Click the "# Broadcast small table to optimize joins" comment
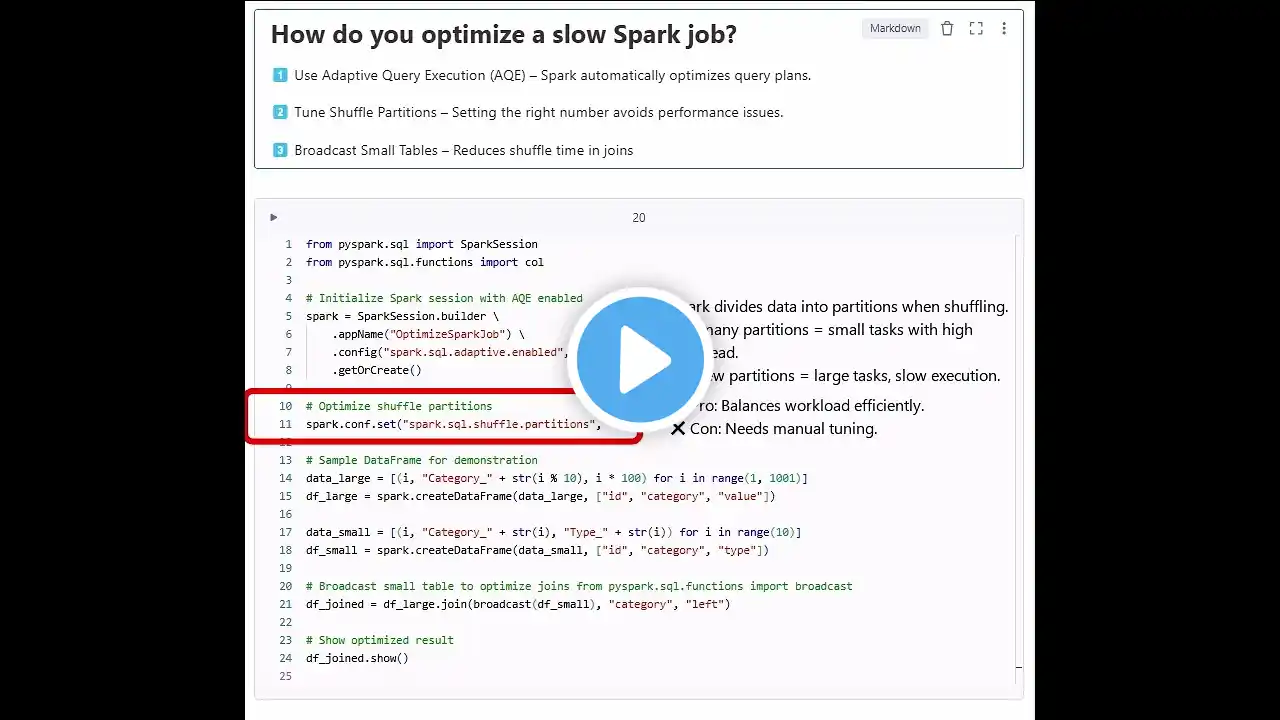The width and height of the screenshot is (1280, 720). [579, 586]
